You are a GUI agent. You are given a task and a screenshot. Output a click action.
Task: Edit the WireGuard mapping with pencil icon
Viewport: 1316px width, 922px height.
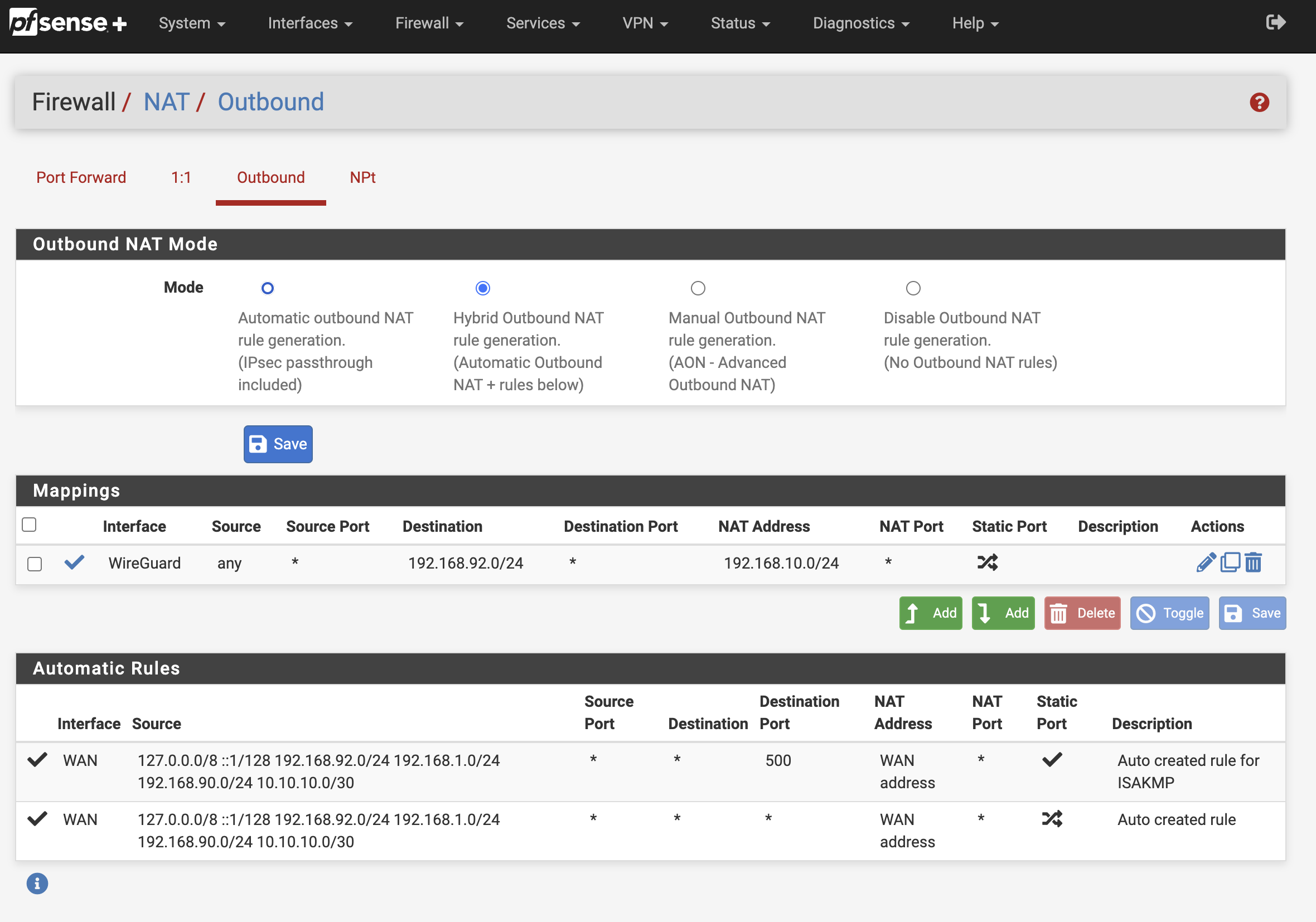(1206, 562)
